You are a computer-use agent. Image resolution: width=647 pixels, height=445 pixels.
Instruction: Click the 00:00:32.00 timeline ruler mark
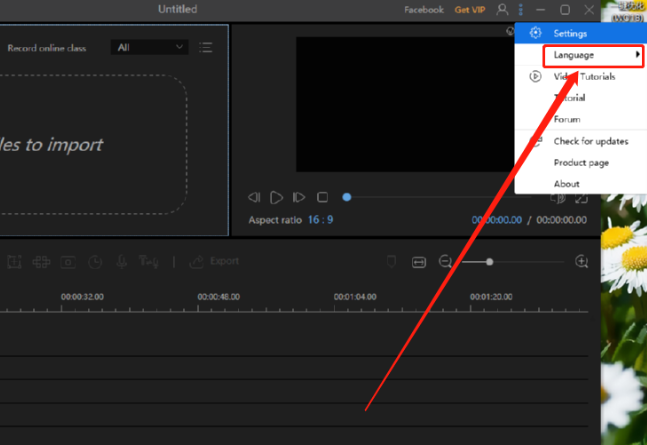82,297
